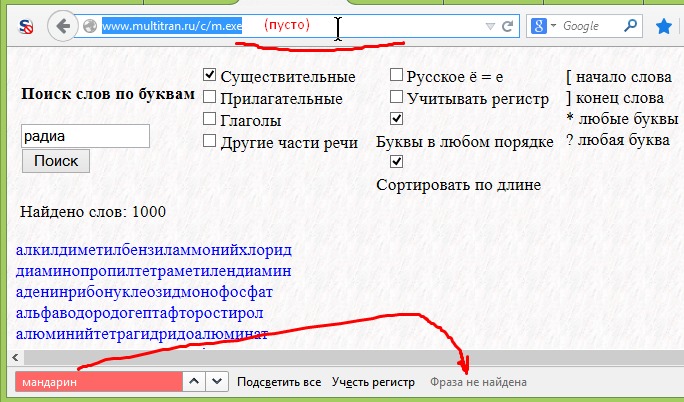The image size is (684, 402).
Task: Open the алкилдиметилбензиламмонийхлорид link
Action: 154,250
